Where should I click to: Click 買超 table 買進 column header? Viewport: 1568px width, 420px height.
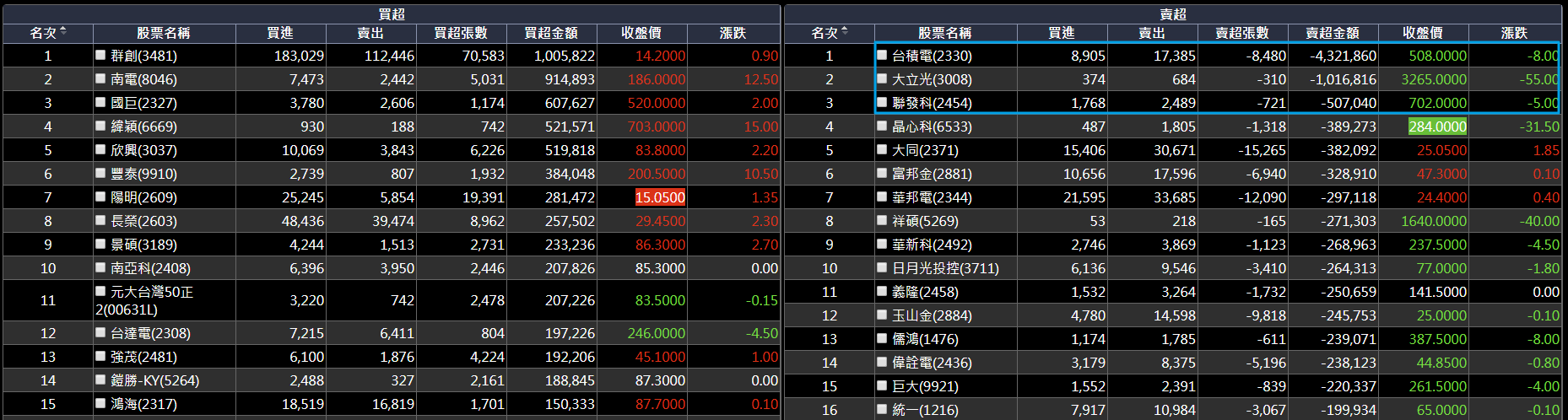(x=280, y=33)
